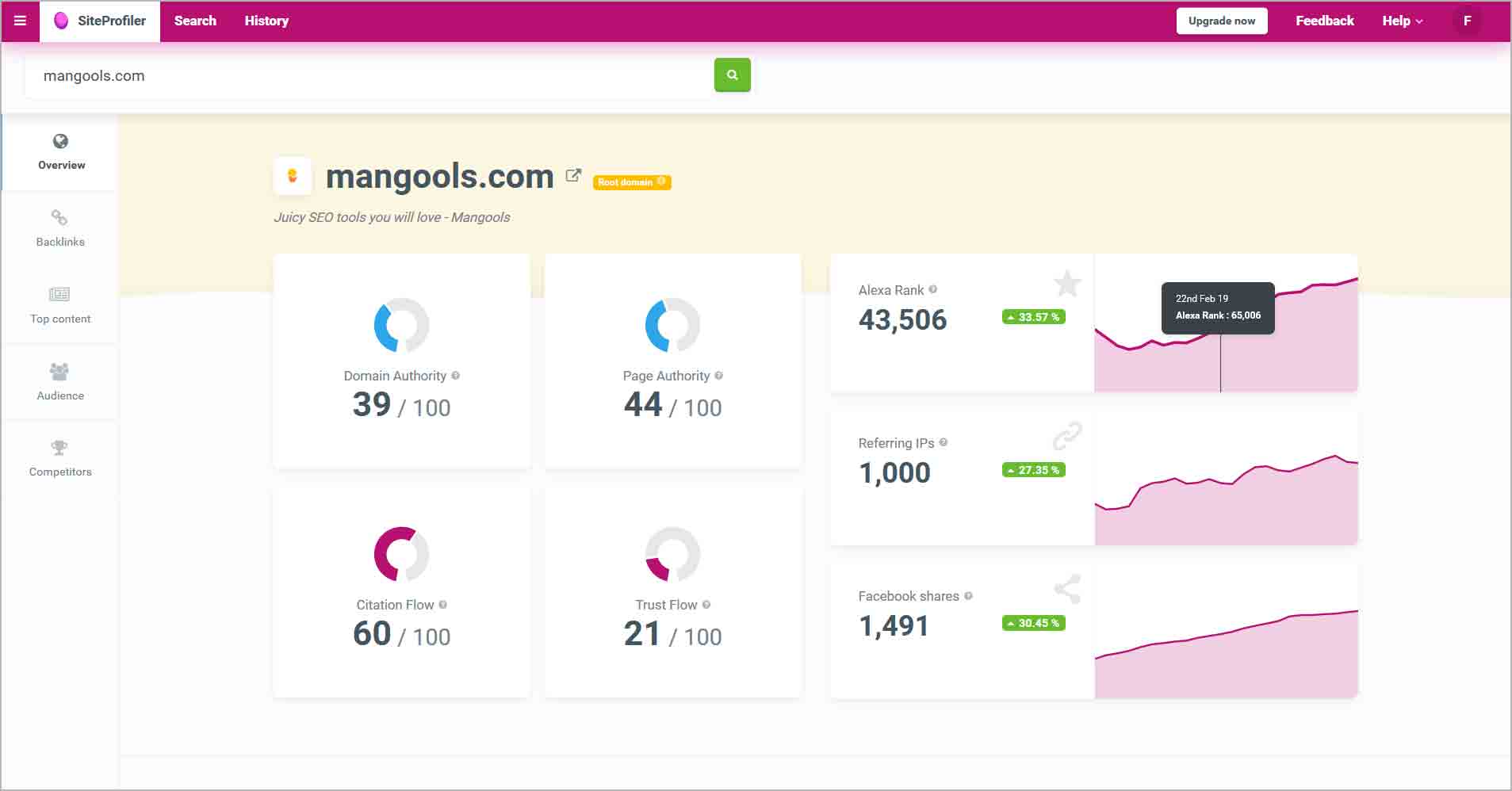Image resolution: width=1512 pixels, height=791 pixels.
Task: Open Audience section in the sidebar
Action: 60,382
